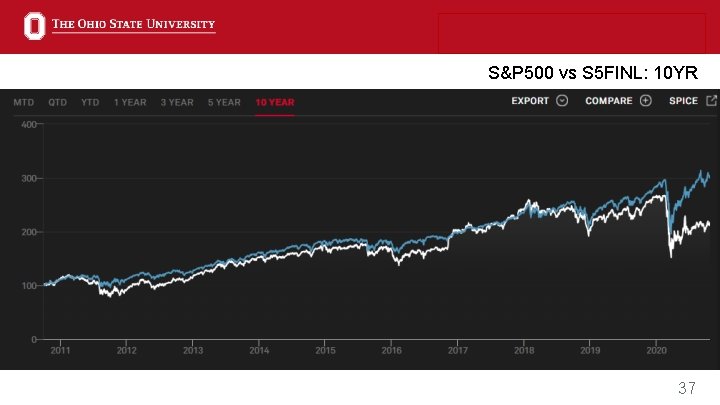Viewport: 720px width, 405px height.
Task: Click the 0 y-axis label
Action: [x=34, y=339]
